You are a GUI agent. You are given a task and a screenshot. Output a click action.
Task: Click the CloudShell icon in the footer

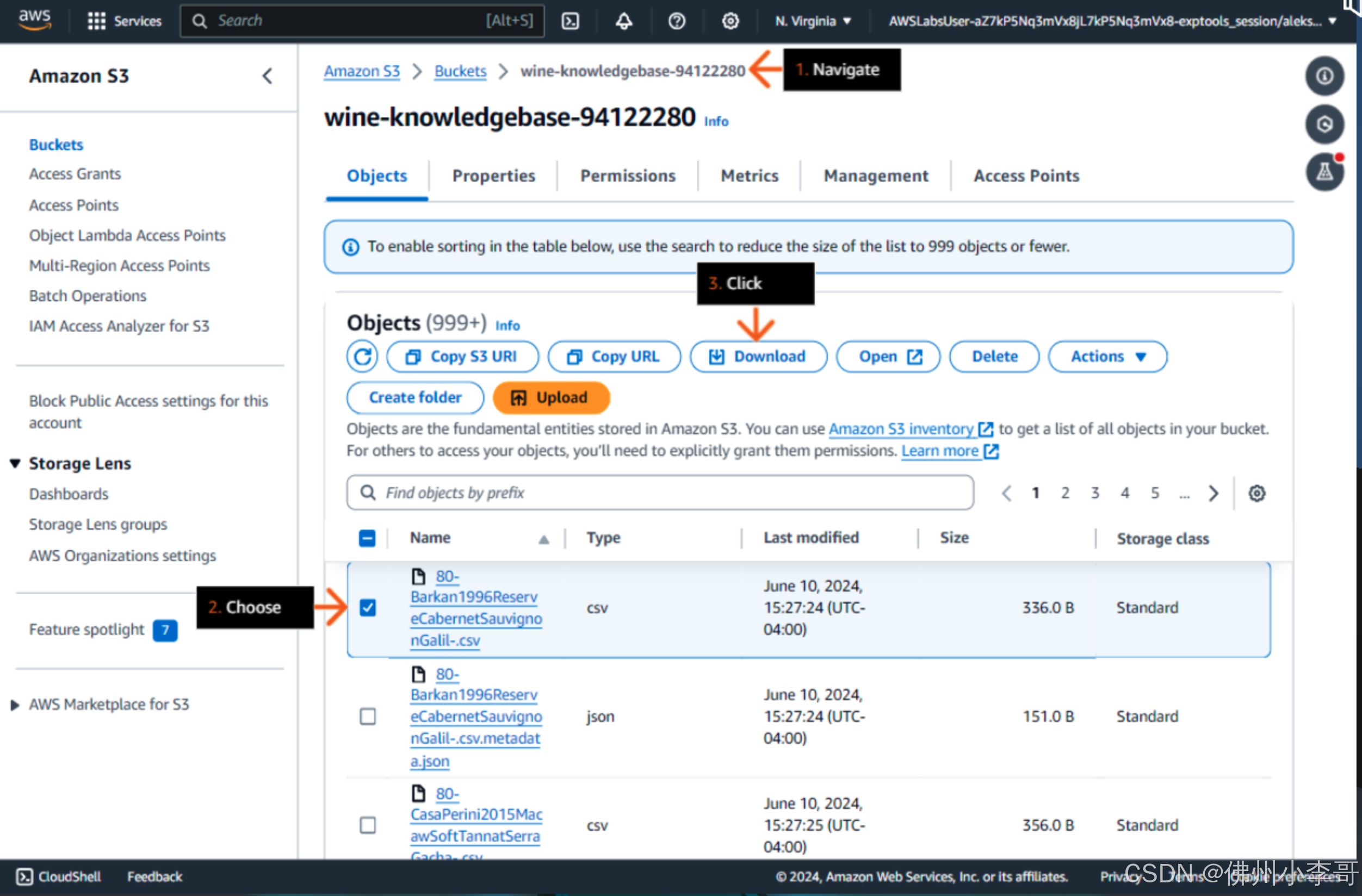pyautogui.click(x=24, y=876)
